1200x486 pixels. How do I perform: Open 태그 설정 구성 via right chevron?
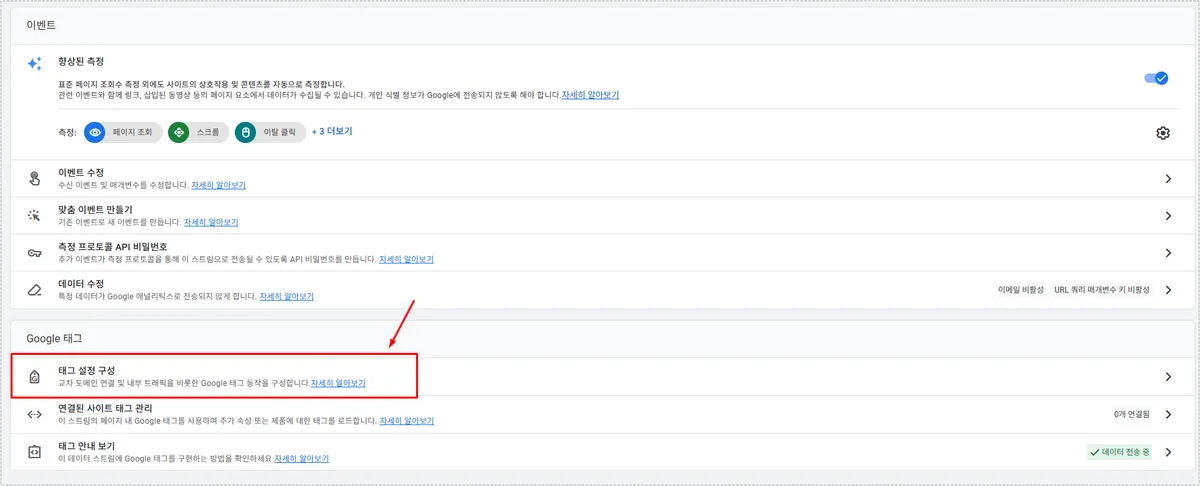coord(1167,377)
